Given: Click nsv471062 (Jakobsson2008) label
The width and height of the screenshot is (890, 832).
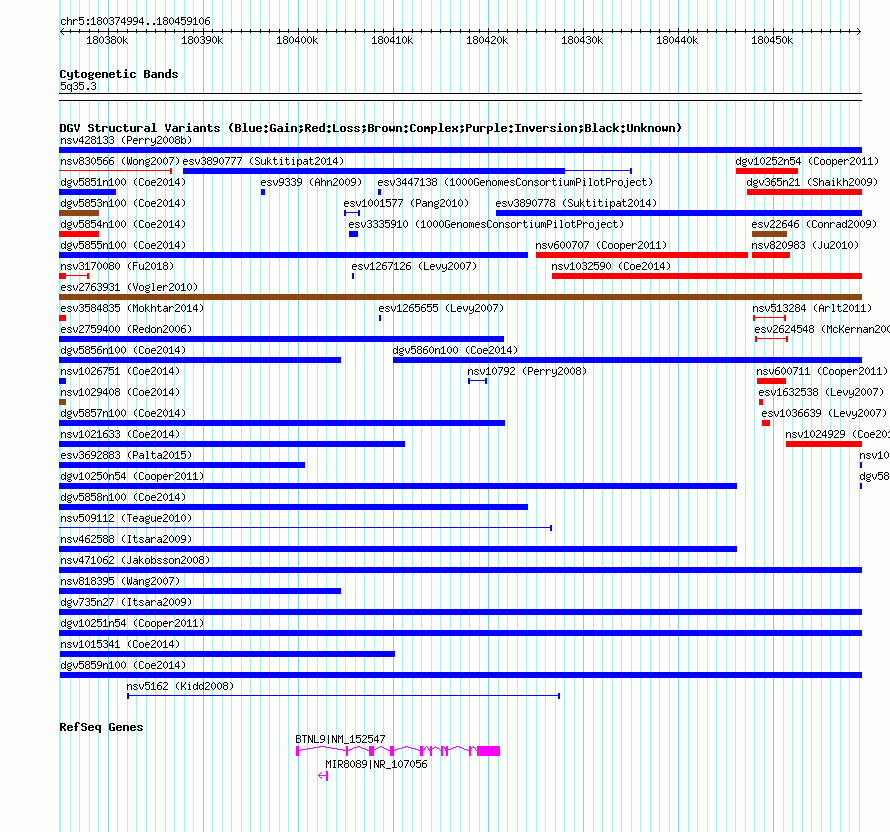Looking at the screenshot, I should (135, 560).
